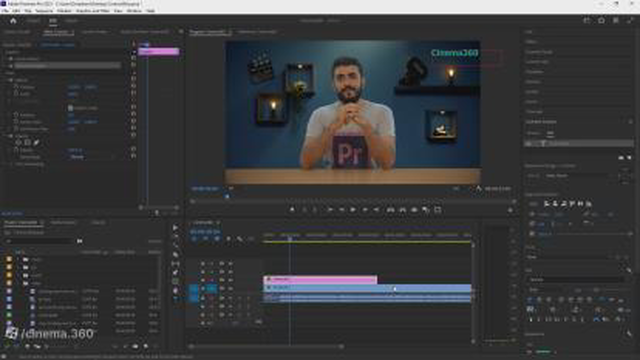Screen dimensions: 640x360
Task: Select the Track Select Forward tool
Action: (x=175, y=236)
